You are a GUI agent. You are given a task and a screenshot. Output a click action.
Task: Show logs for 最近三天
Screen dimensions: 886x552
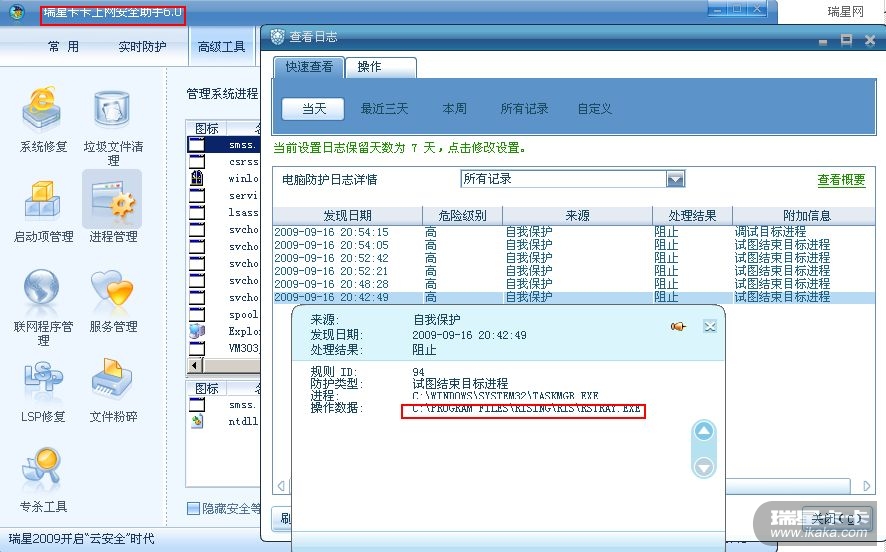(384, 108)
